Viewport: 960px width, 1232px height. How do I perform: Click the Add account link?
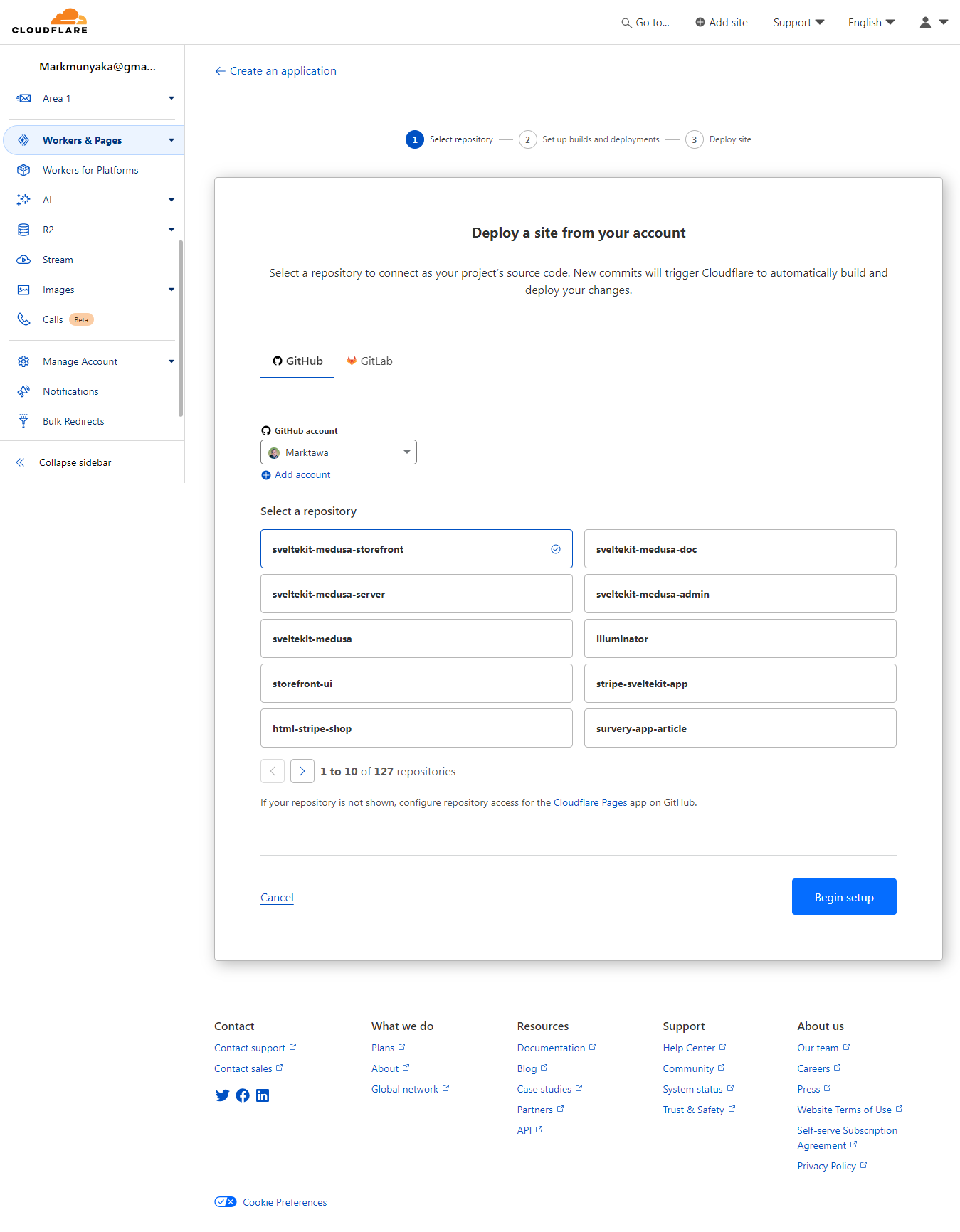pyautogui.click(x=302, y=475)
